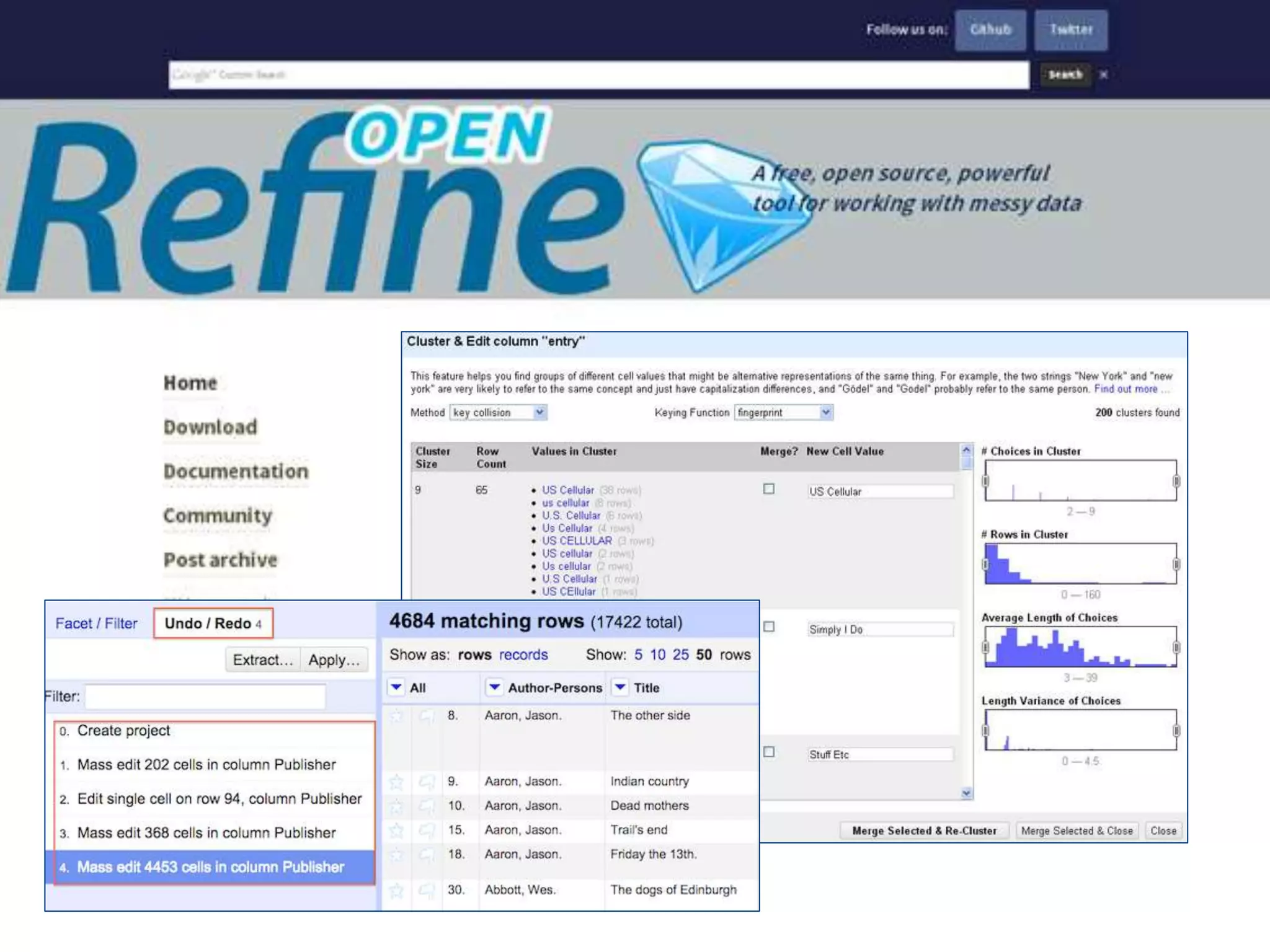Star row 9 Indian country
This screenshot has width=1270, height=952.
click(396, 782)
